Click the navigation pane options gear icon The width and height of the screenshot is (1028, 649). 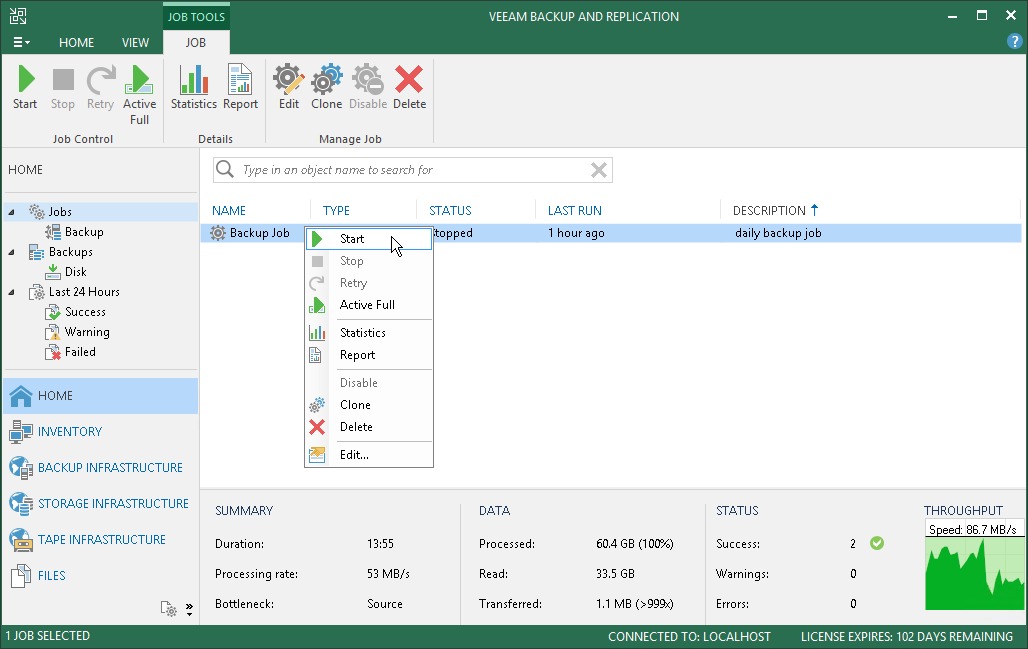169,609
